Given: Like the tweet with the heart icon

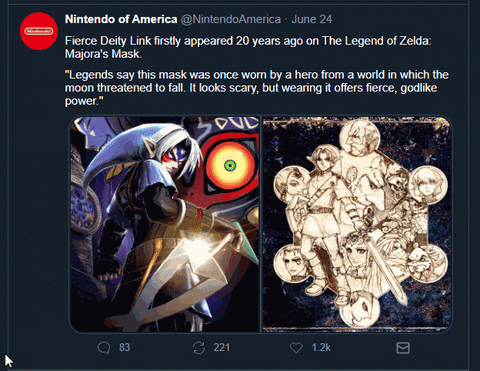Looking at the screenshot, I should pyautogui.click(x=296, y=348).
